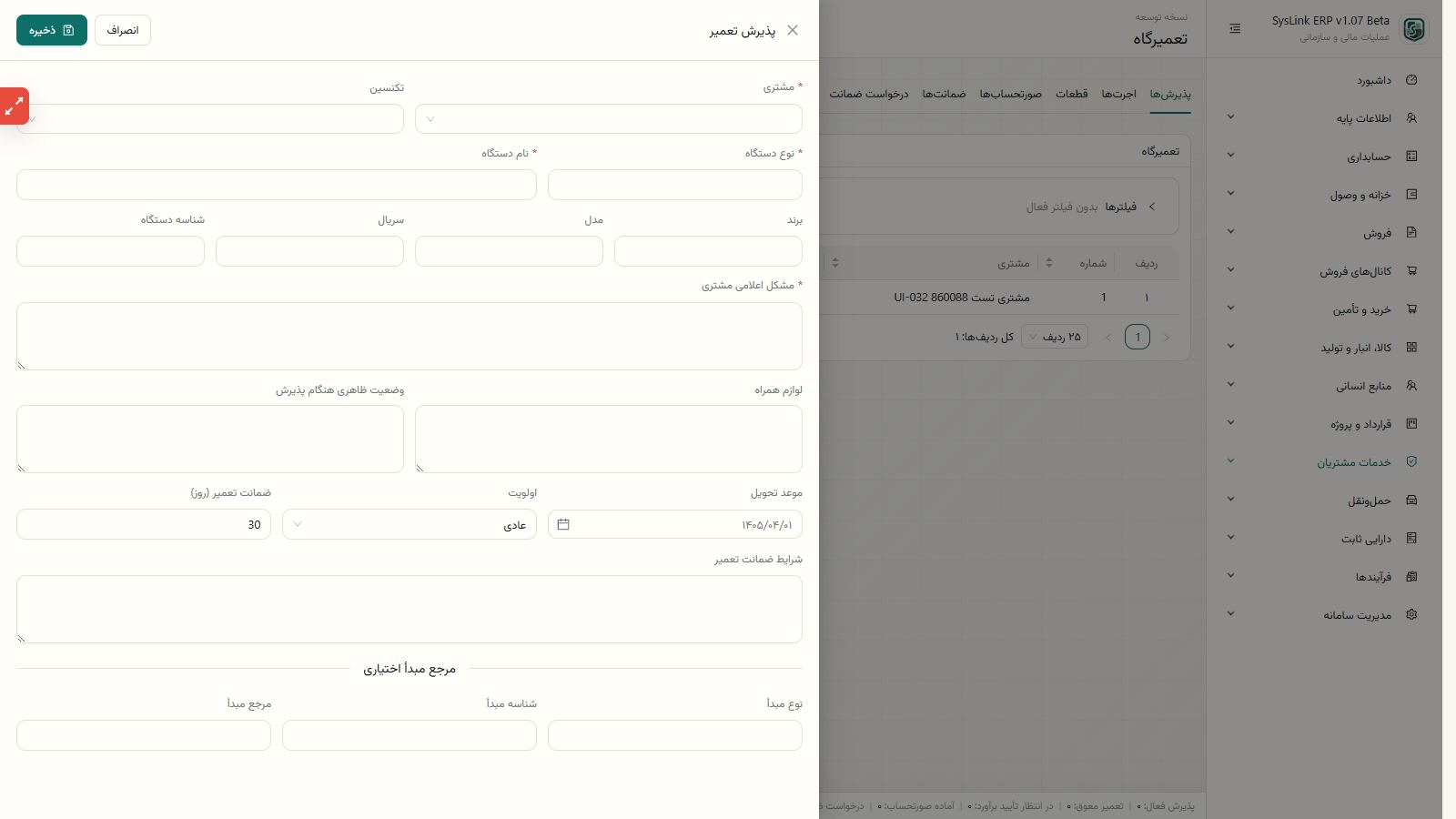Click the نام دستگاه input field
Screen dimensions: 1456x819
[277, 185]
